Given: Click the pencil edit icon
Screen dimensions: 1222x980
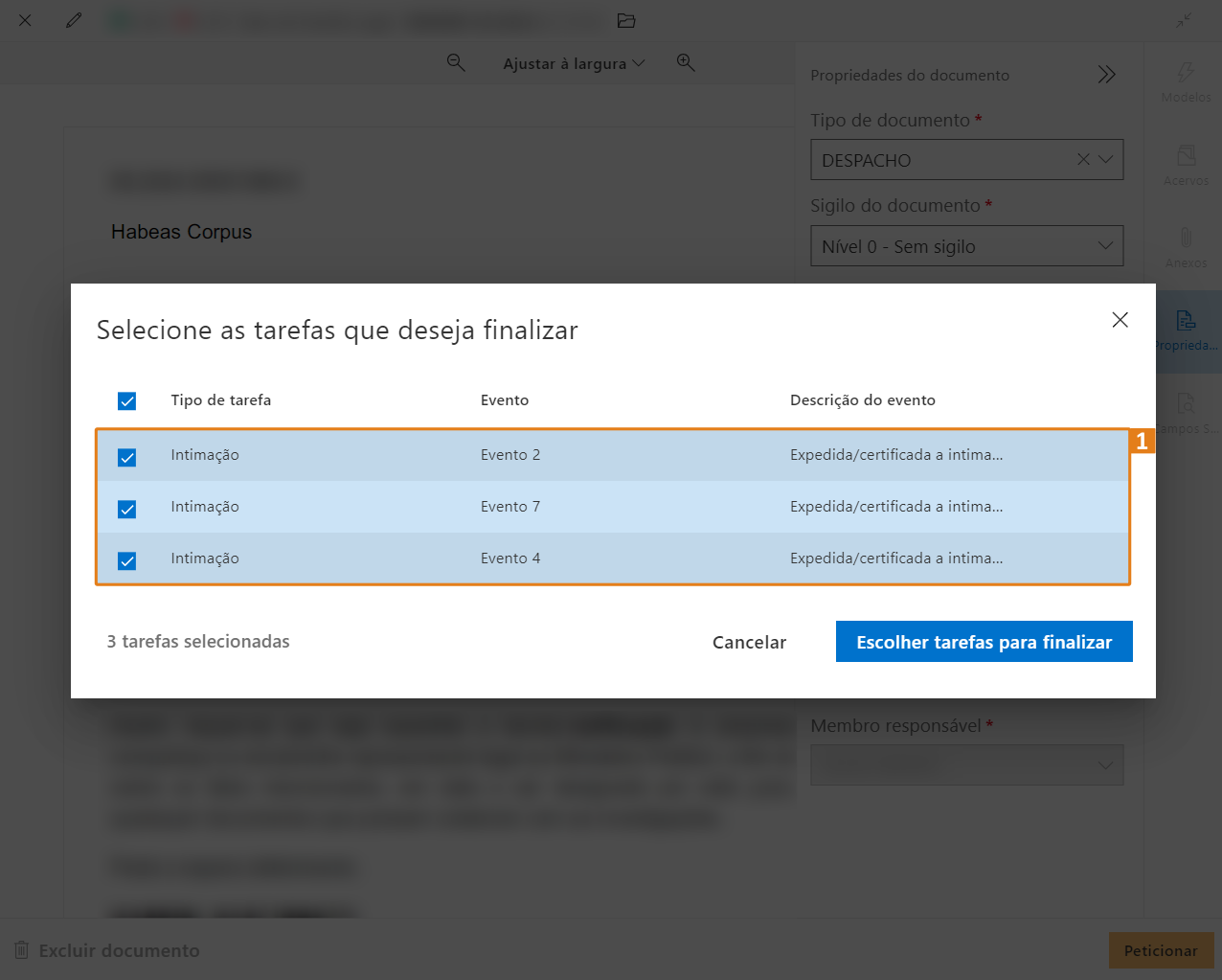Looking at the screenshot, I should (x=74, y=20).
